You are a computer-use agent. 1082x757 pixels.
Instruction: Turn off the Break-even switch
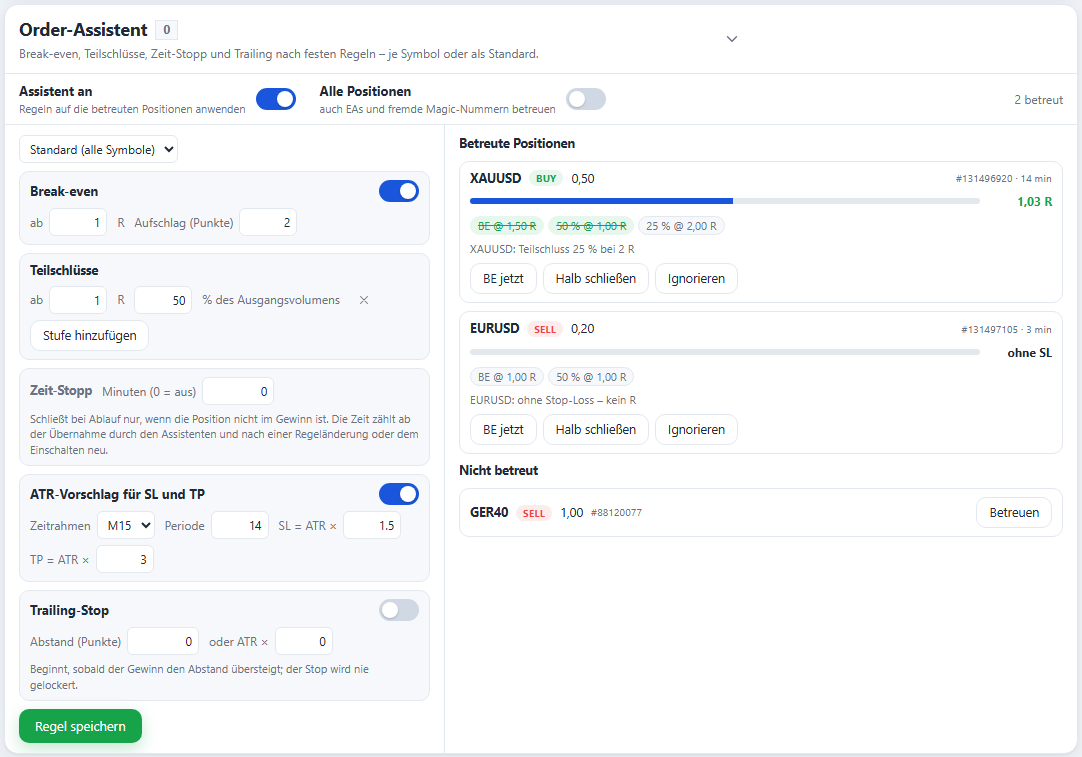click(399, 191)
